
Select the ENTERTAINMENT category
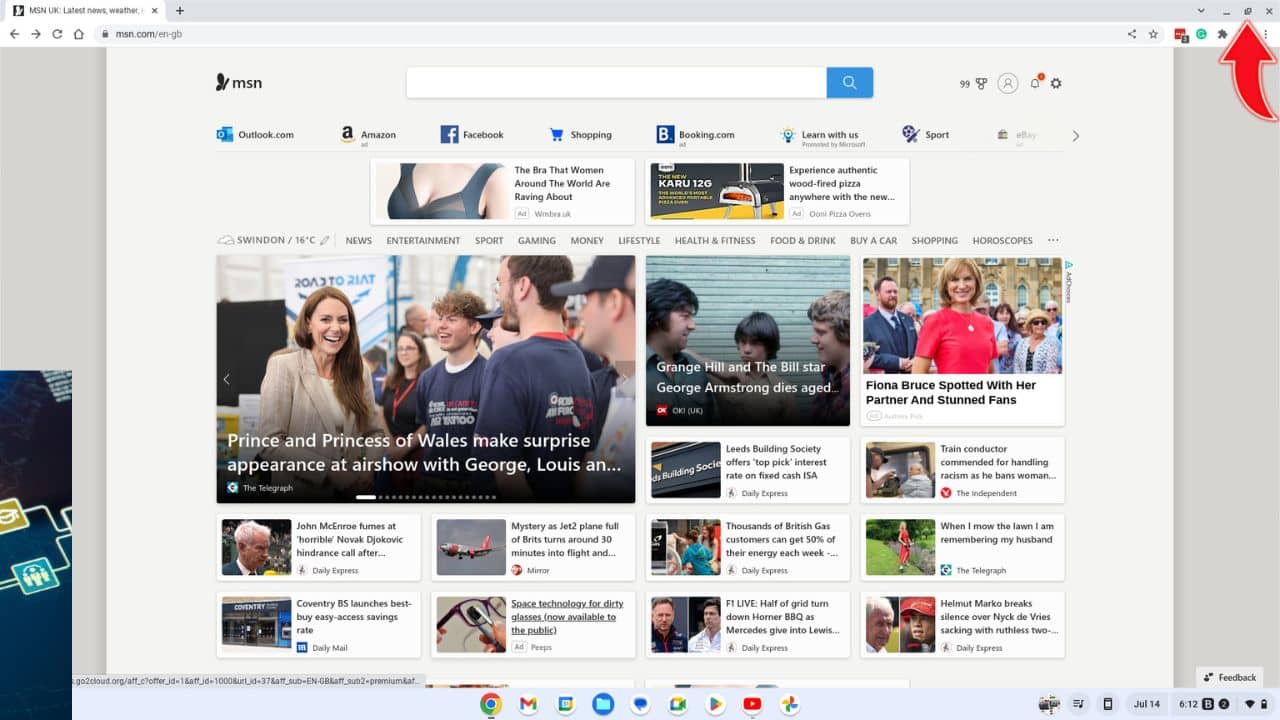(423, 241)
